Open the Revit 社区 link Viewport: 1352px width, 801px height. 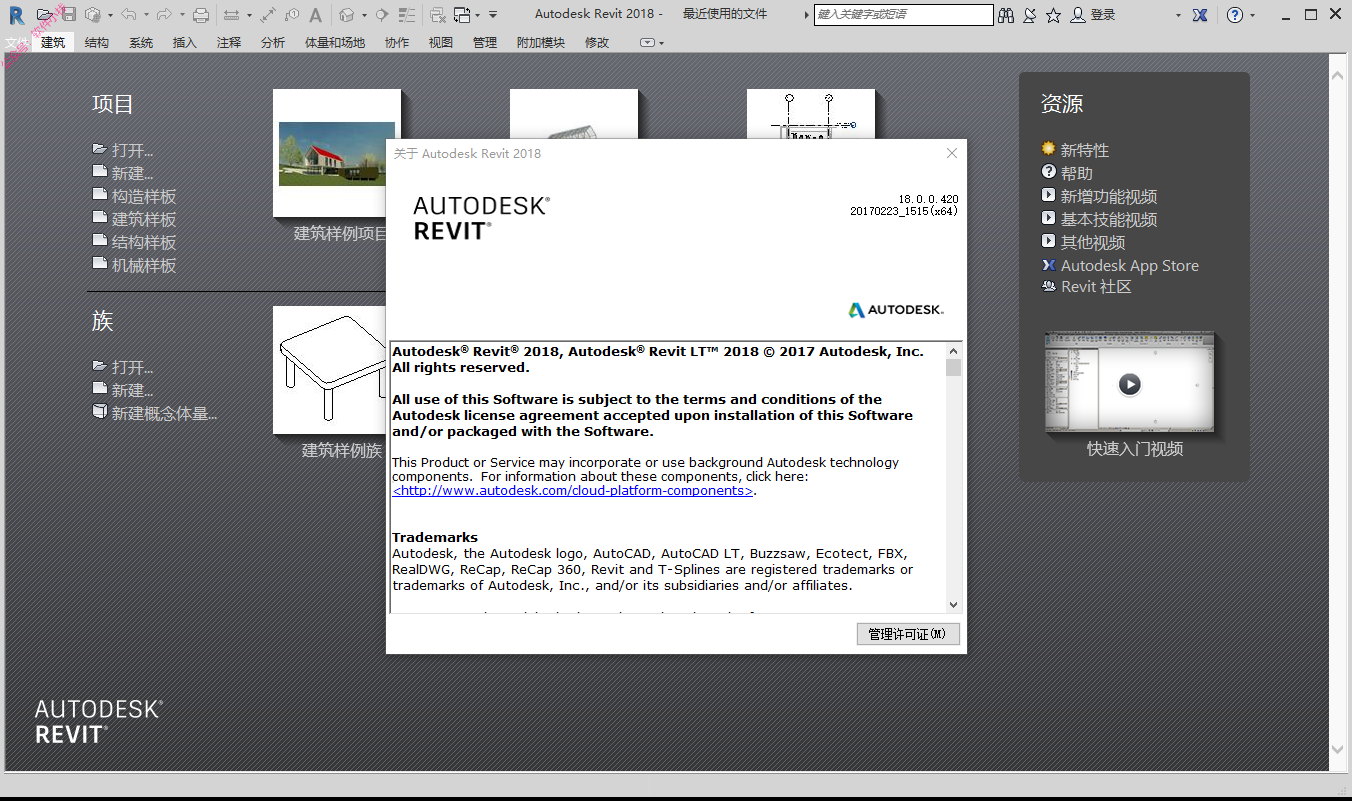[x=1096, y=287]
